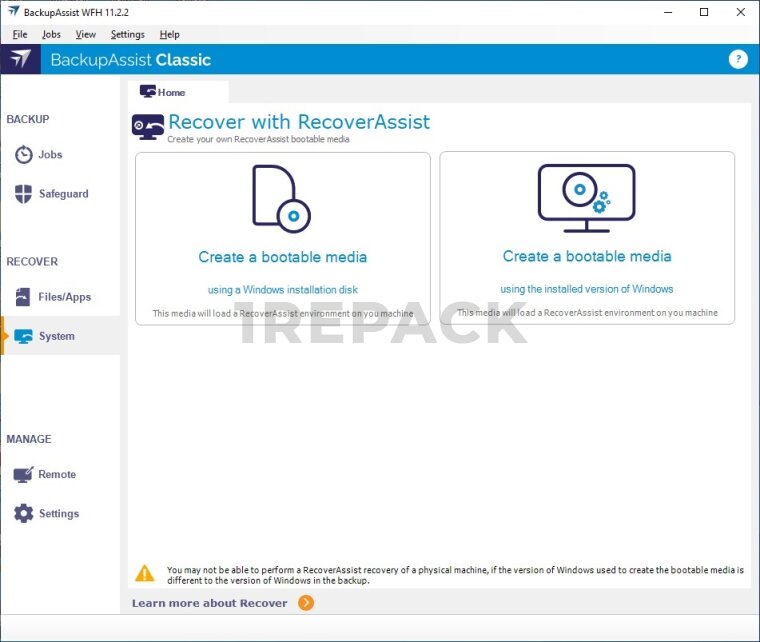The image size is (760, 642).
Task: Create bootable media using installed version of Windows
Action: pyautogui.click(x=587, y=256)
